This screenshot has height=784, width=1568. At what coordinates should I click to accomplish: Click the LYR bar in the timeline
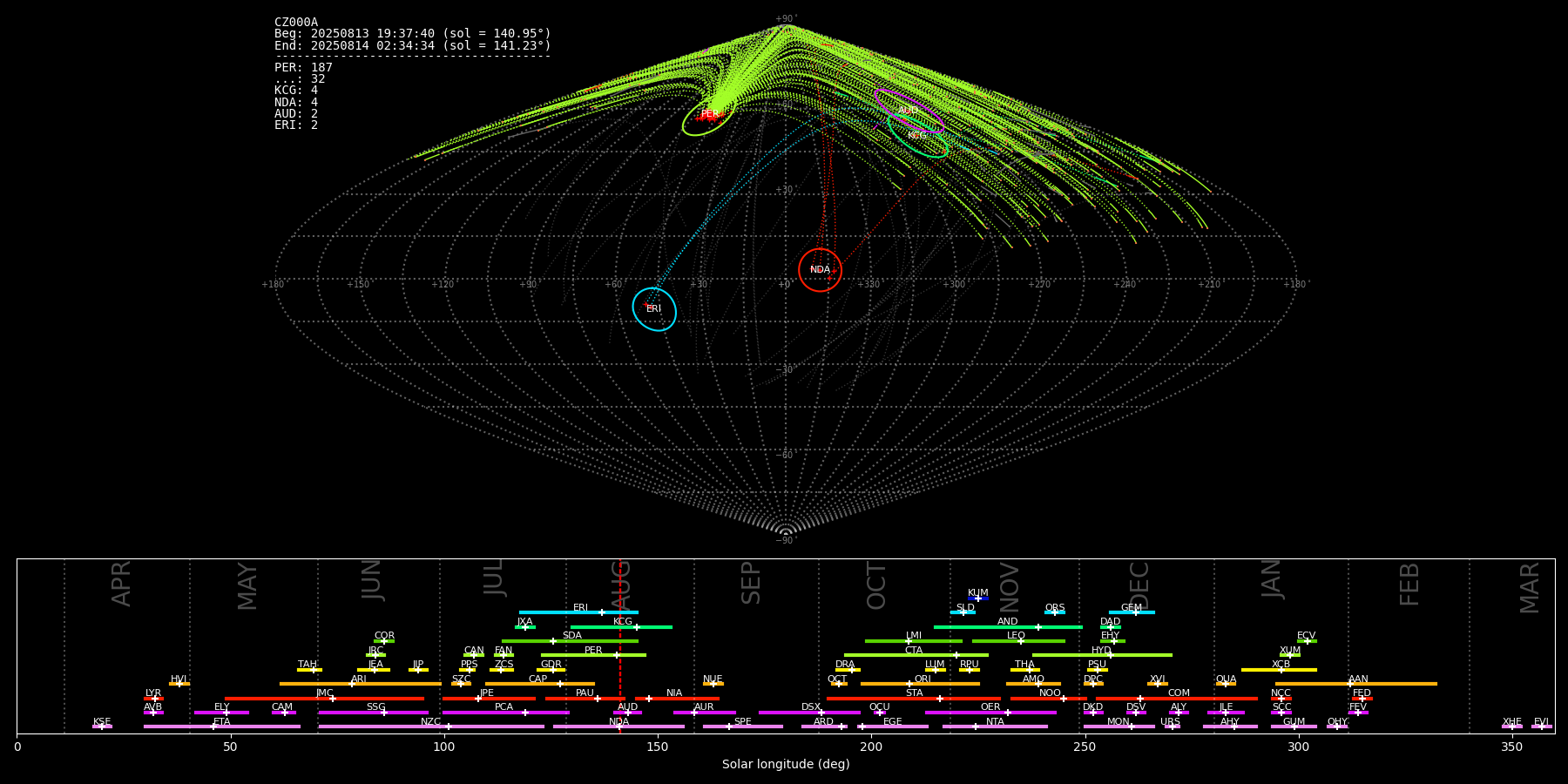(153, 698)
